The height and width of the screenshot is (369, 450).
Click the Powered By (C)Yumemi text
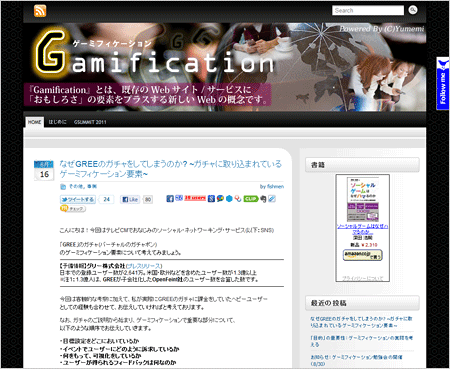coord(382,29)
